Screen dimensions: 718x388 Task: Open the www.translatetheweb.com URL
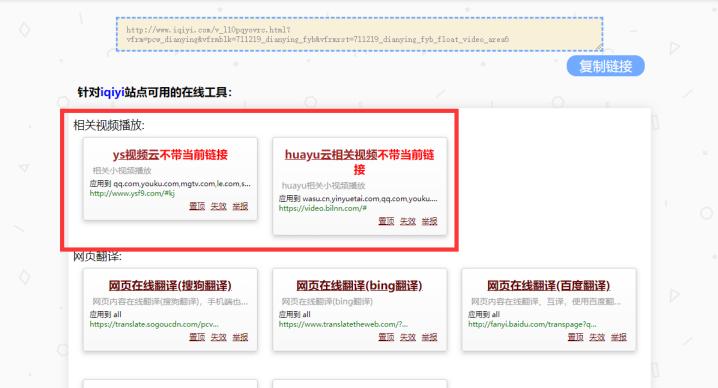[x=343, y=324]
